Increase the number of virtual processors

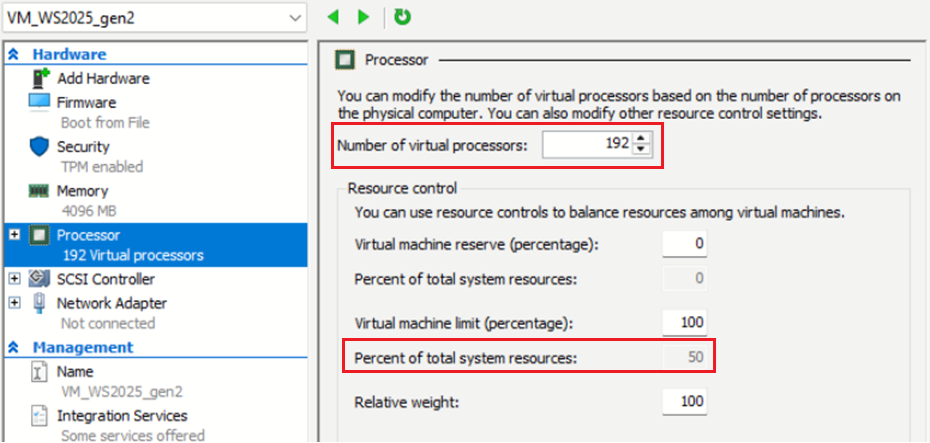coord(641,139)
